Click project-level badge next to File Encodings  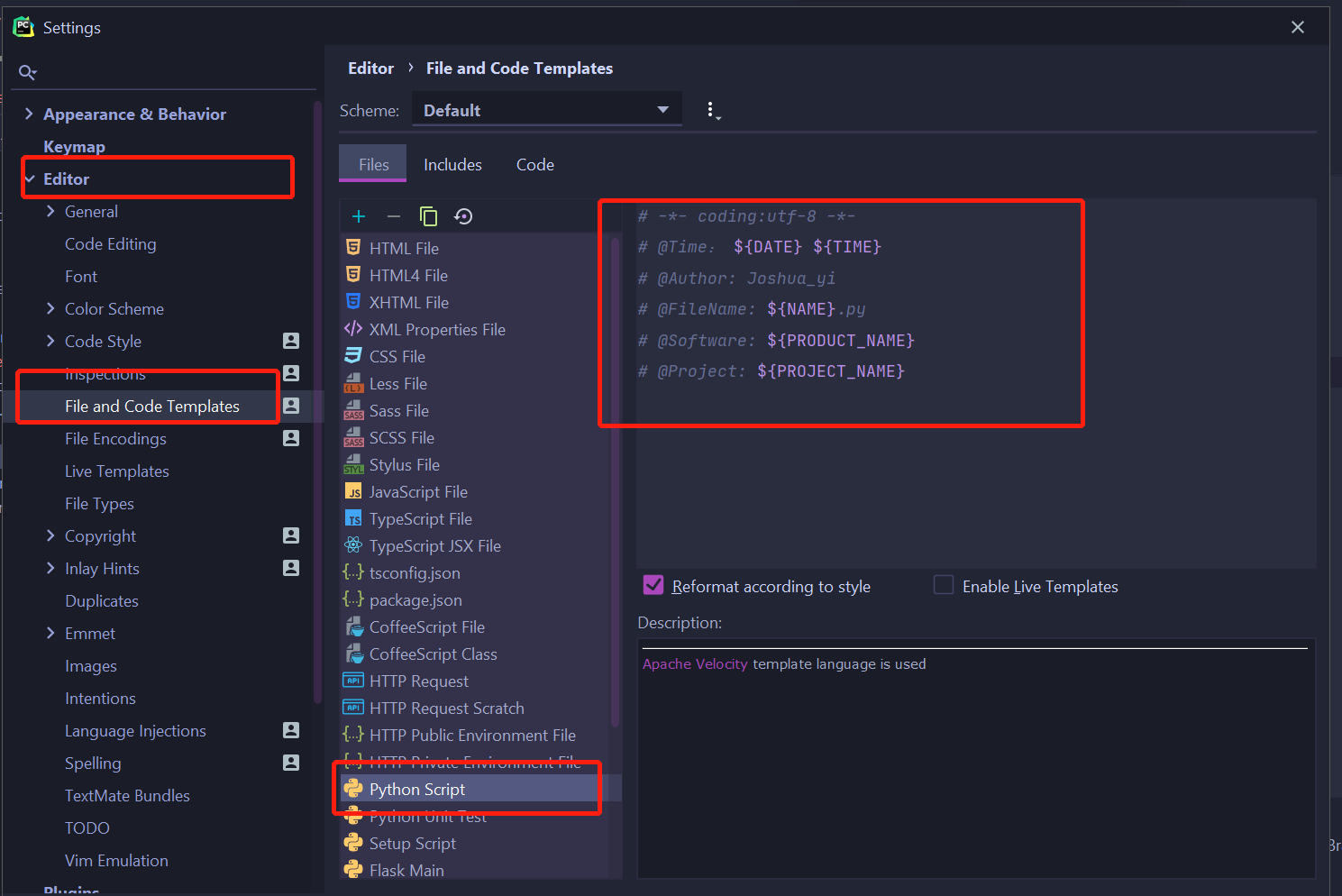click(x=291, y=438)
